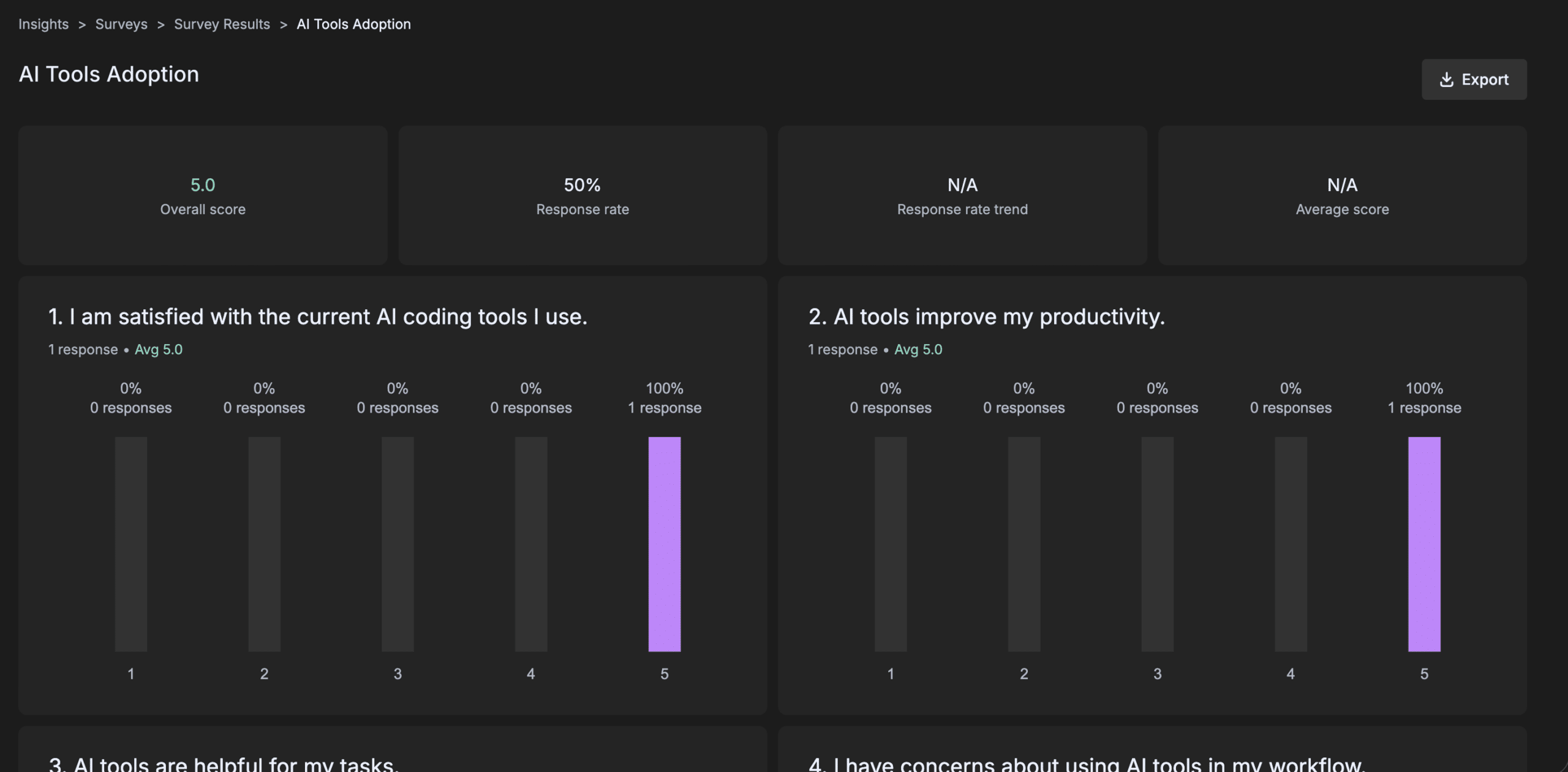Image resolution: width=1568 pixels, height=772 pixels.
Task: Select the purple 100% bar in question 2
Action: 1424,544
